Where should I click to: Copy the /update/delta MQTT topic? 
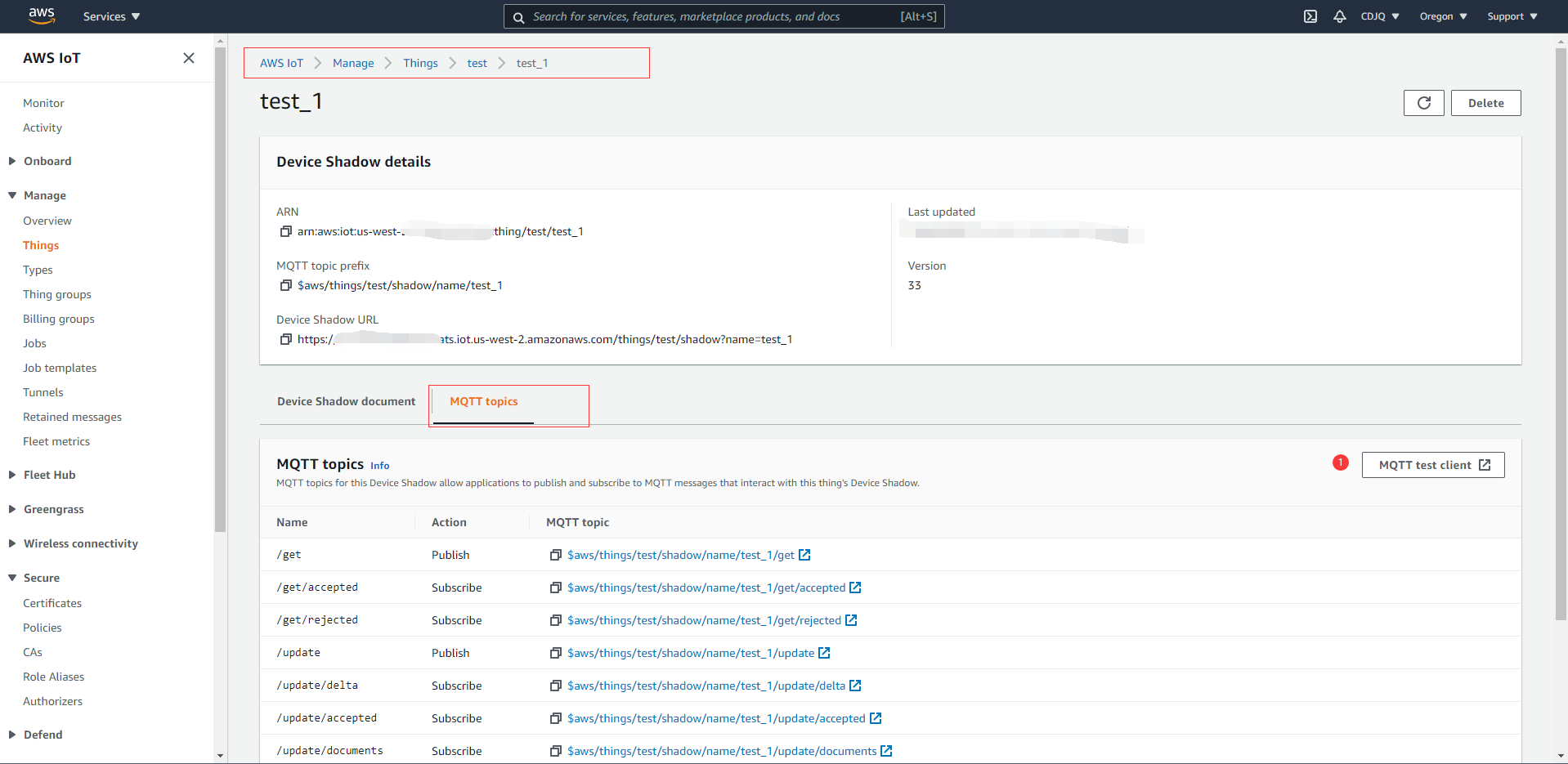click(556, 686)
